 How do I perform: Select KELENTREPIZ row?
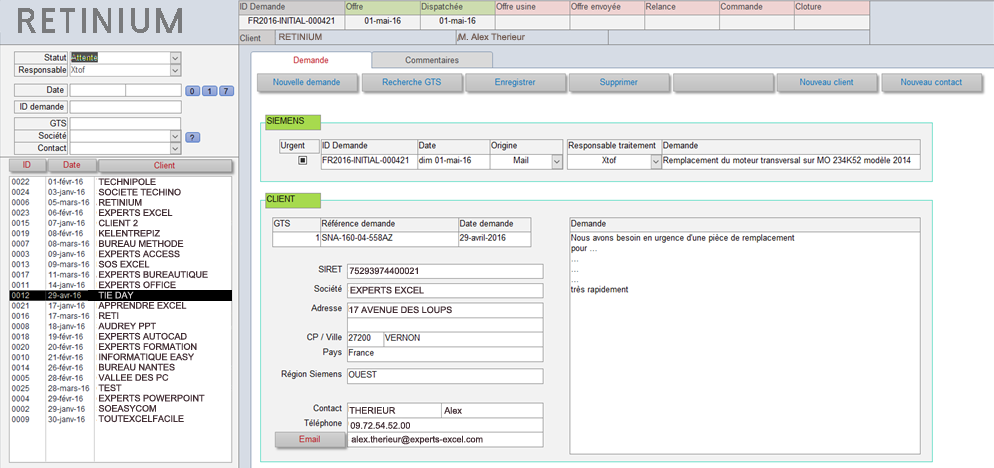pyautogui.click(x=120, y=233)
